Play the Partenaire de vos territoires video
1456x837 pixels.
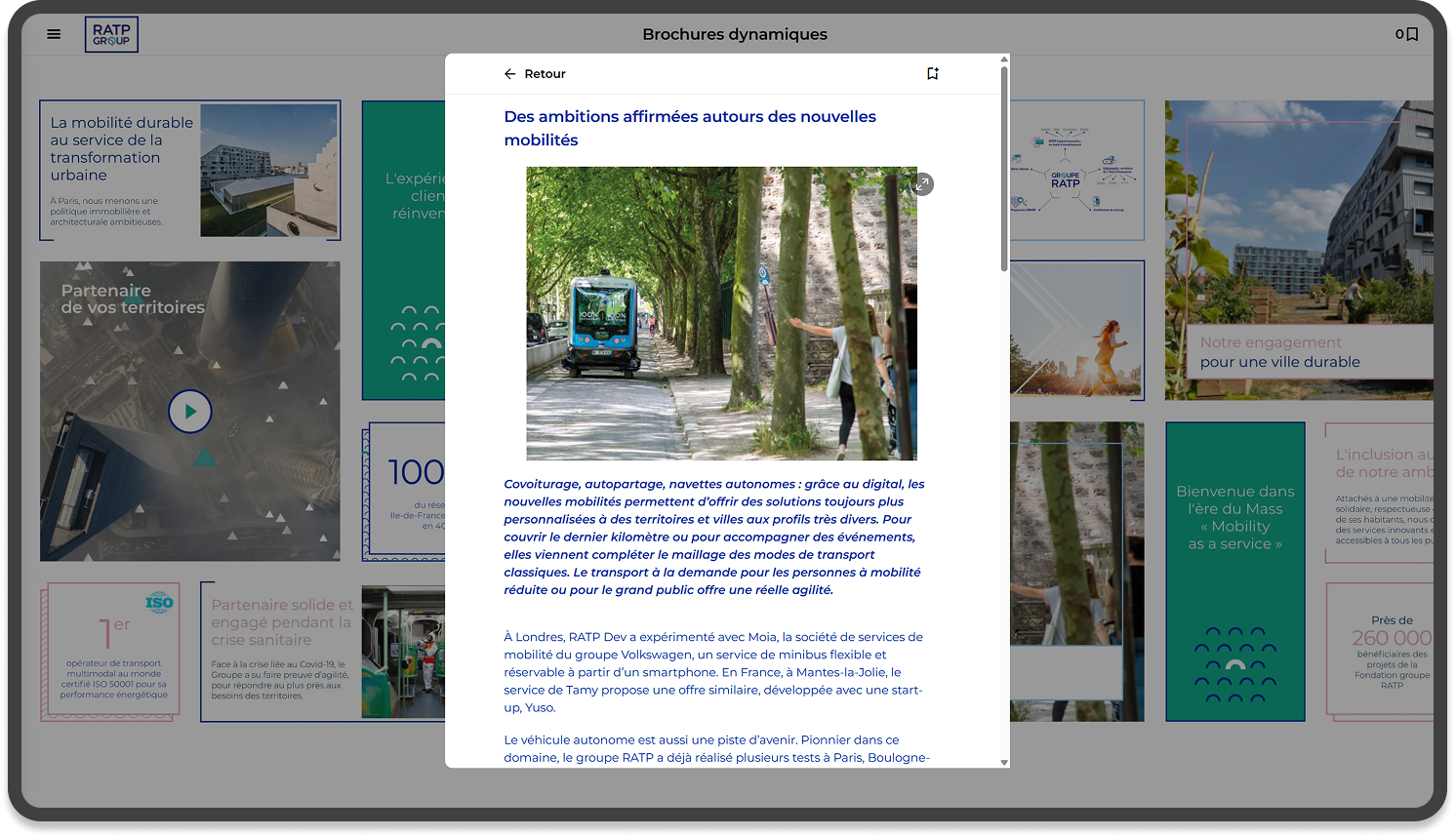(x=190, y=412)
